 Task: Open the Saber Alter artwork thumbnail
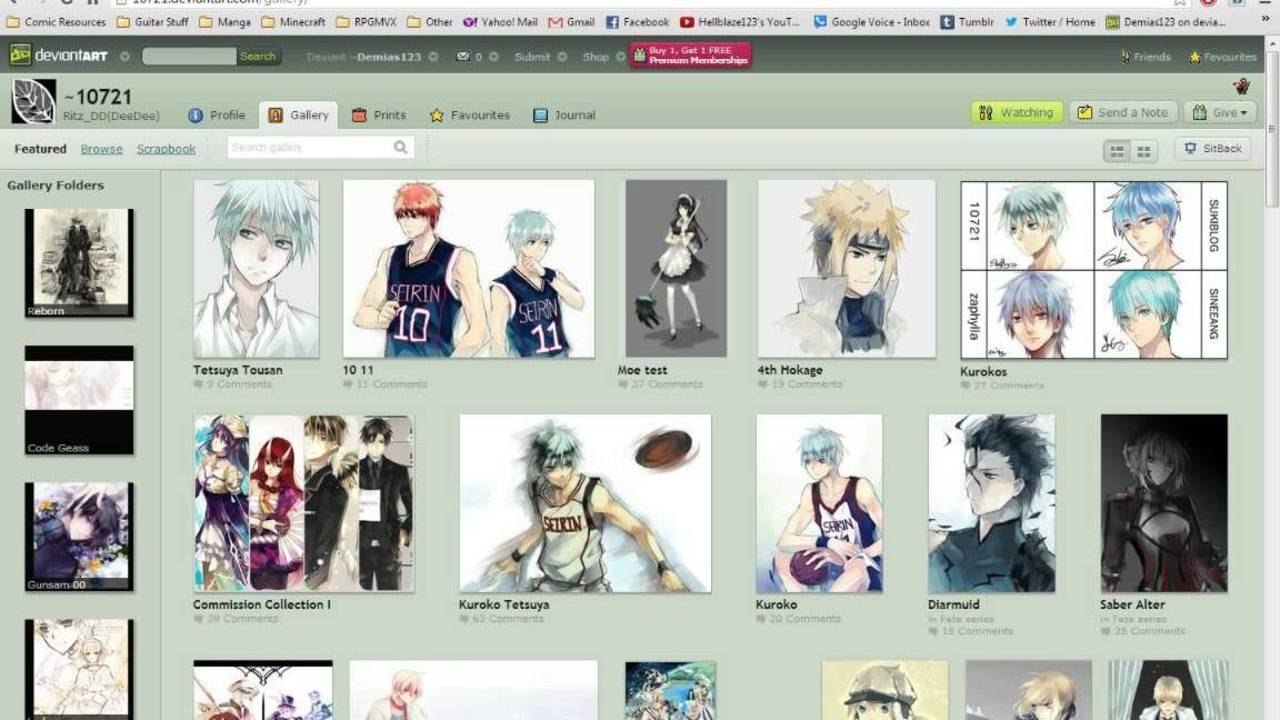(1164, 503)
